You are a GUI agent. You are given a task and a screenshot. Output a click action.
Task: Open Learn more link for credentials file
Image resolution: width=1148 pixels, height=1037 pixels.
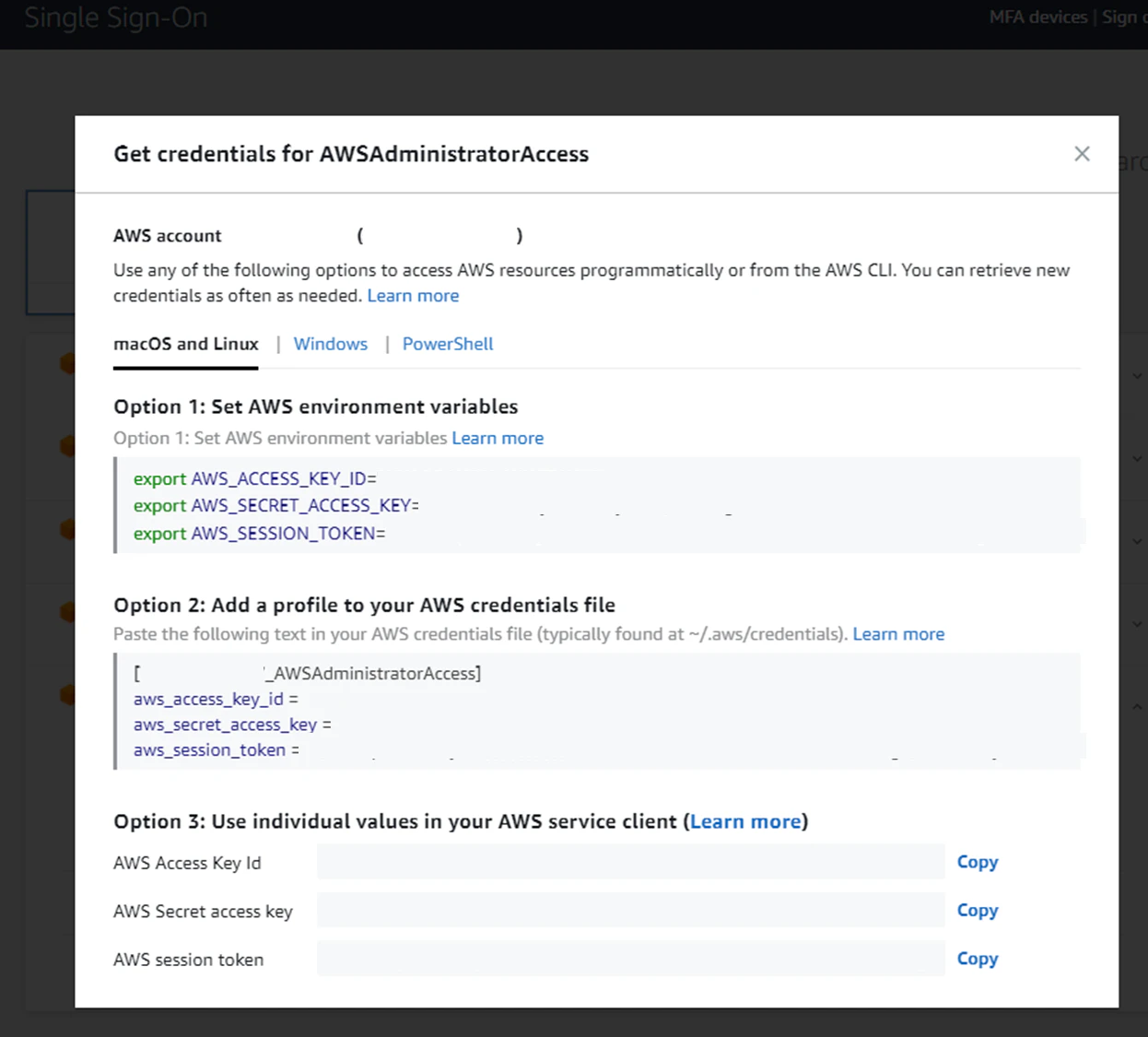pos(898,634)
